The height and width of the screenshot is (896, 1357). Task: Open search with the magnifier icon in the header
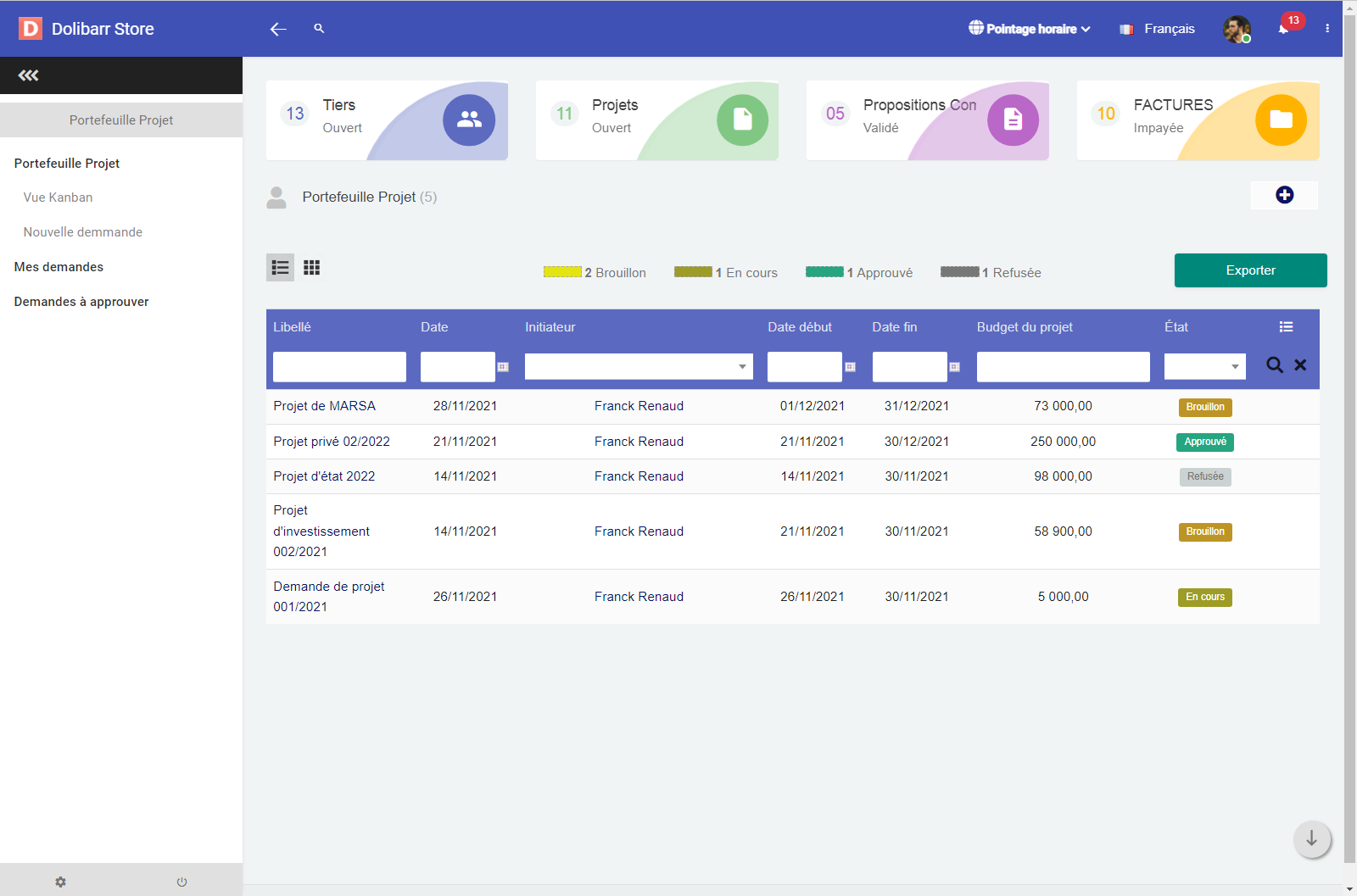[319, 28]
